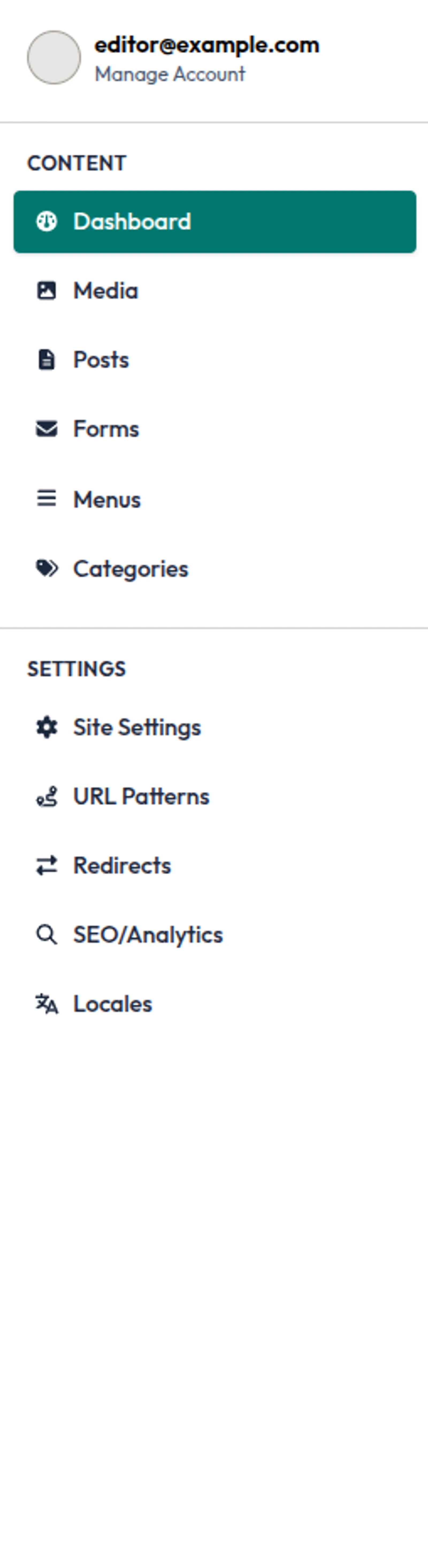Click the editor@example.com account name
This screenshot has width=428, height=1568.
pos(207,45)
